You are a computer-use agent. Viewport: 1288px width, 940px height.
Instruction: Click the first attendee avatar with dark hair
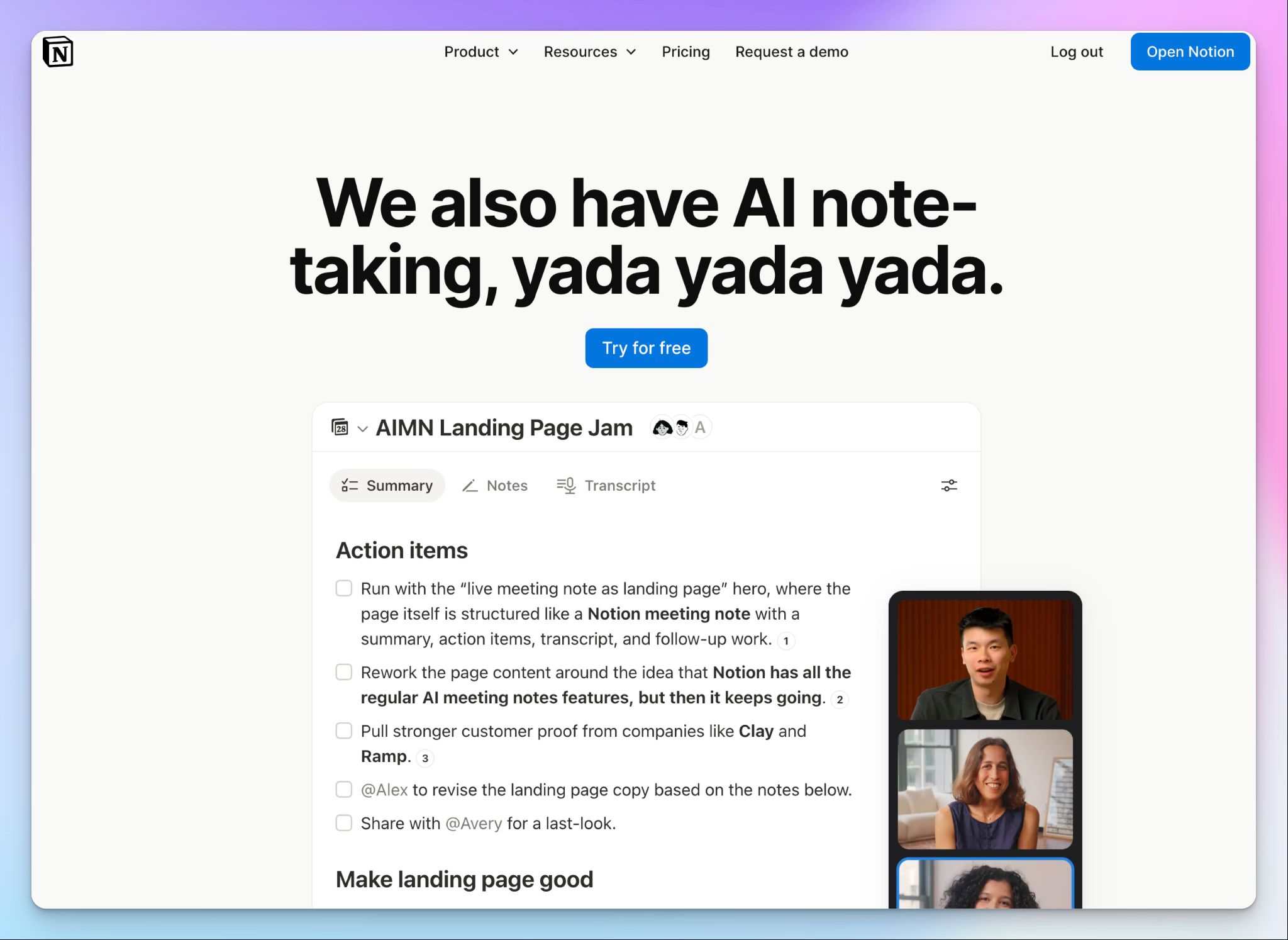[x=662, y=428]
